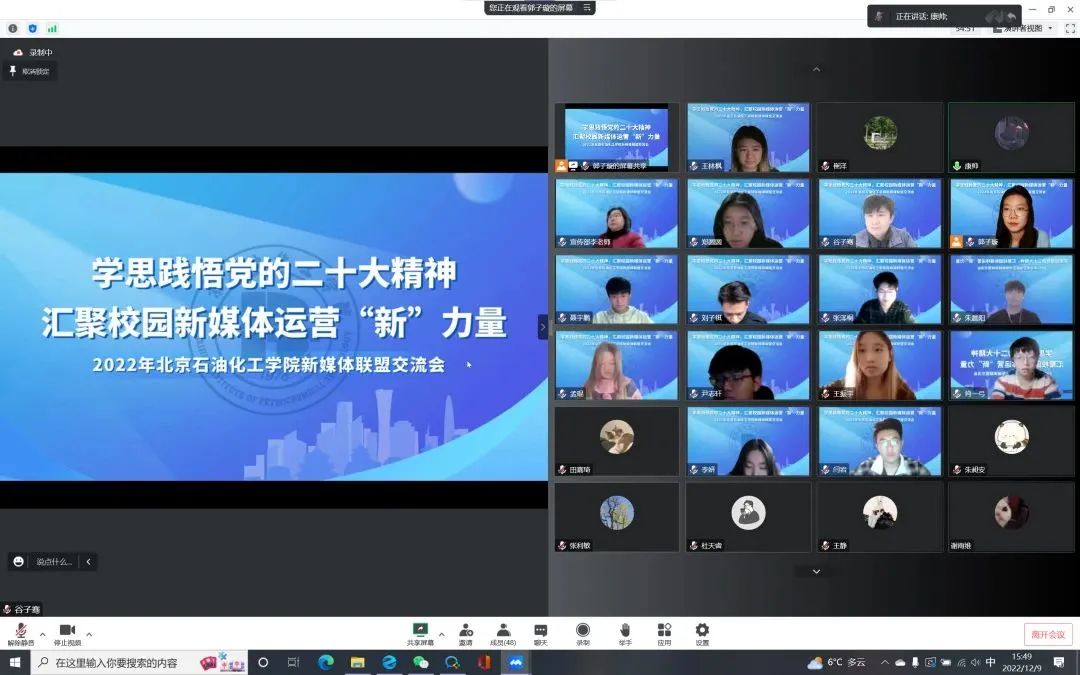This screenshot has height=675, width=1080.
Task: Expand video options arrow beside camera
Action: pos(89,634)
